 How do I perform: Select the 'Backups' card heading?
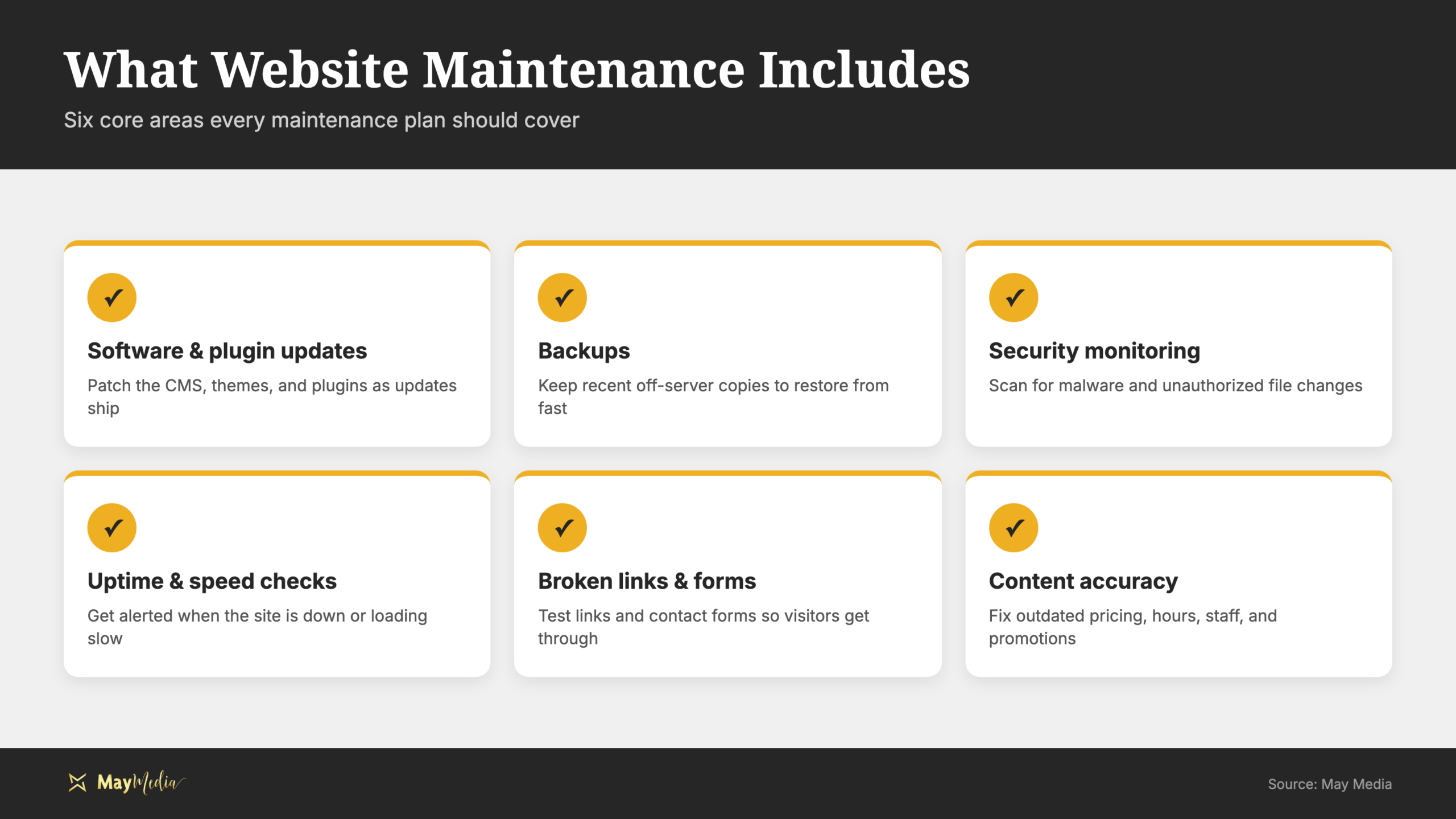584,351
